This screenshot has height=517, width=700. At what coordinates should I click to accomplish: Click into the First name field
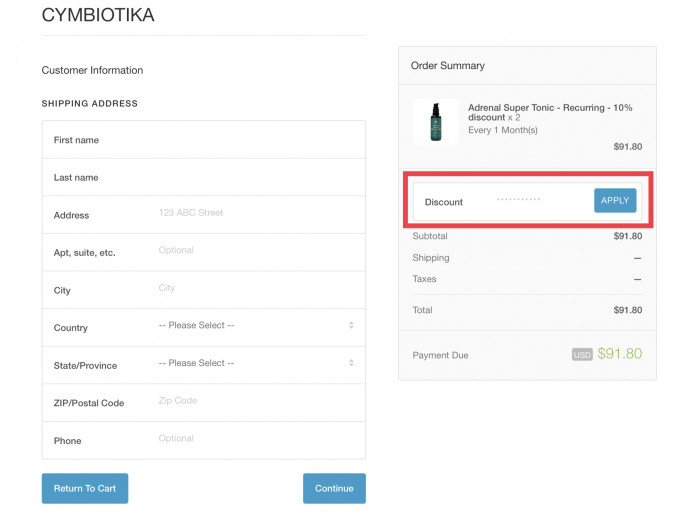coord(204,140)
